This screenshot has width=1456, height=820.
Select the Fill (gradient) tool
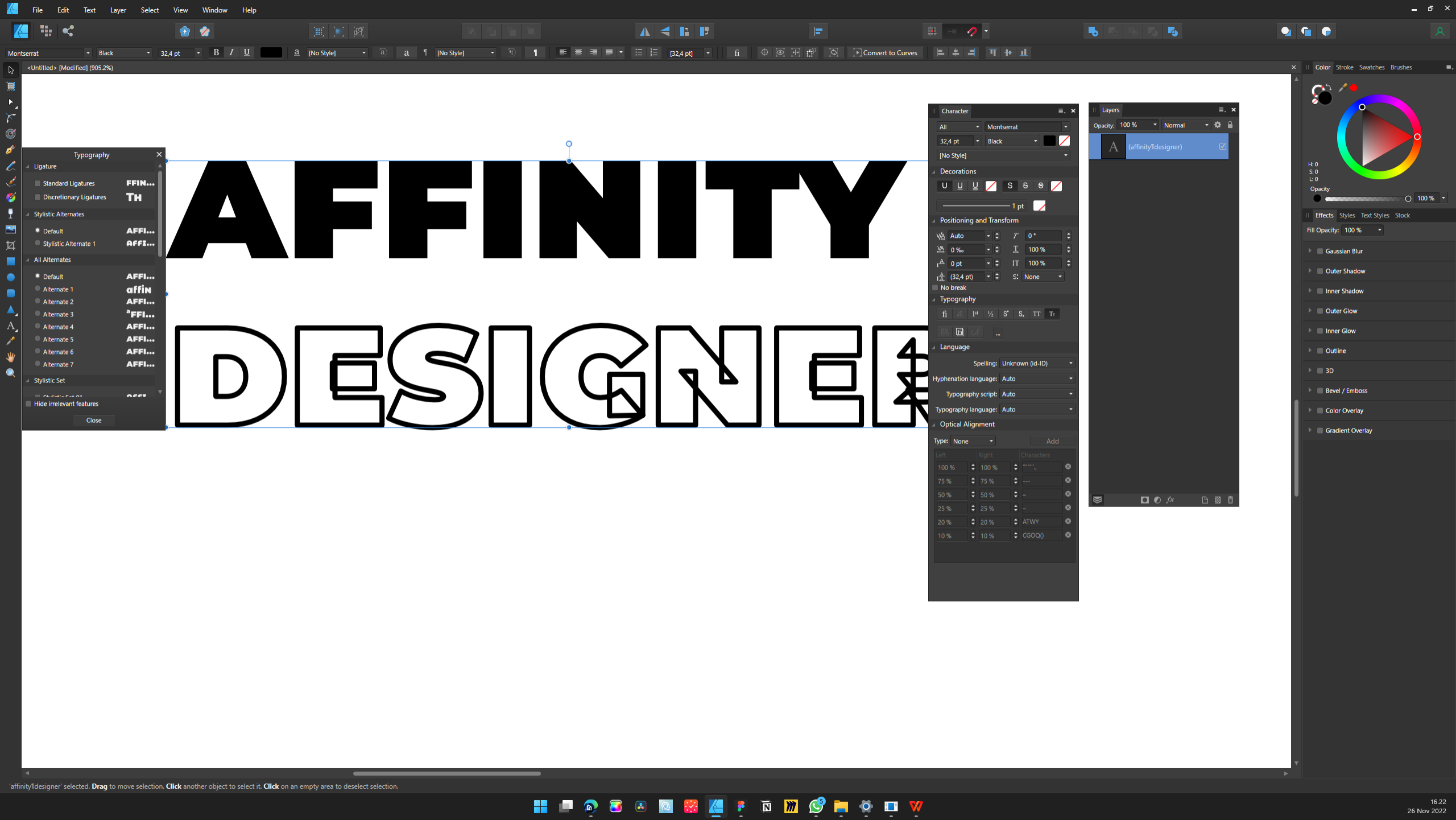pyautogui.click(x=10, y=197)
